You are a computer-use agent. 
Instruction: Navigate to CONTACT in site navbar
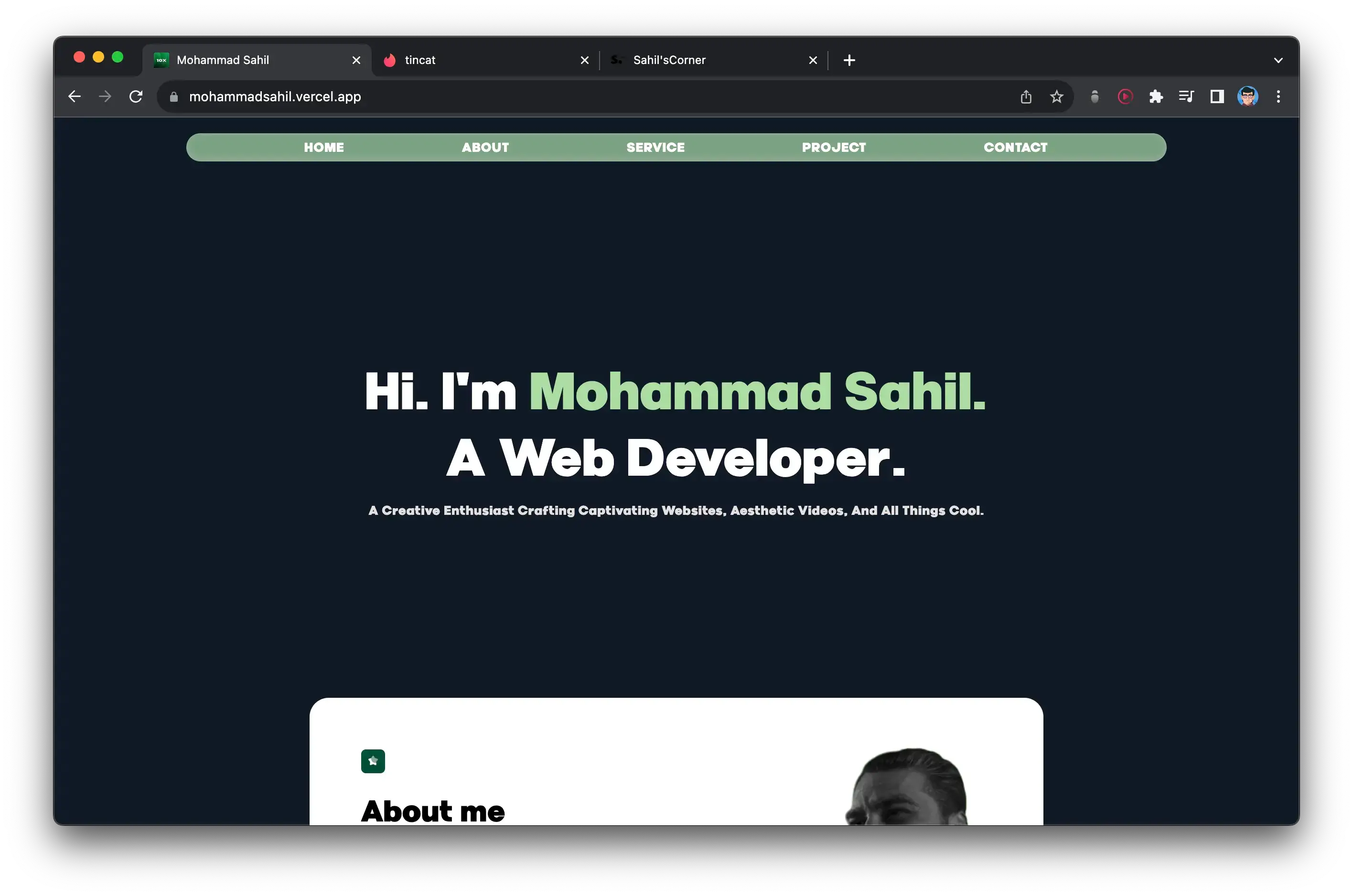click(x=1016, y=148)
